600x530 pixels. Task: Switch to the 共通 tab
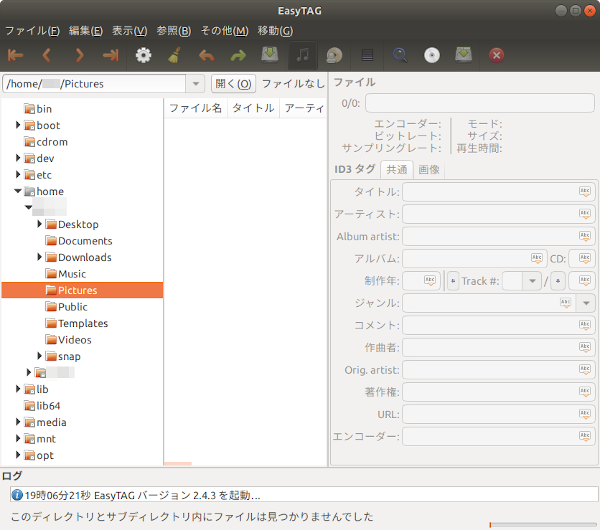tap(397, 170)
